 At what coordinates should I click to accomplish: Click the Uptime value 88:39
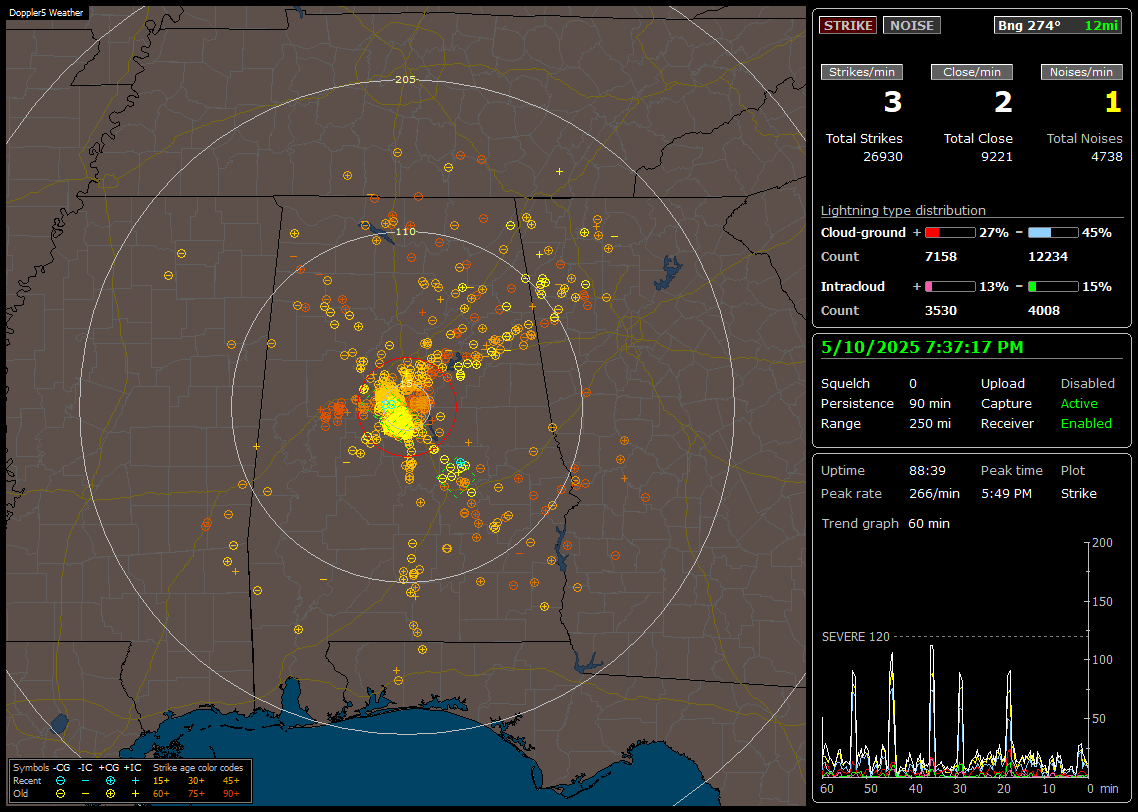click(x=928, y=471)
